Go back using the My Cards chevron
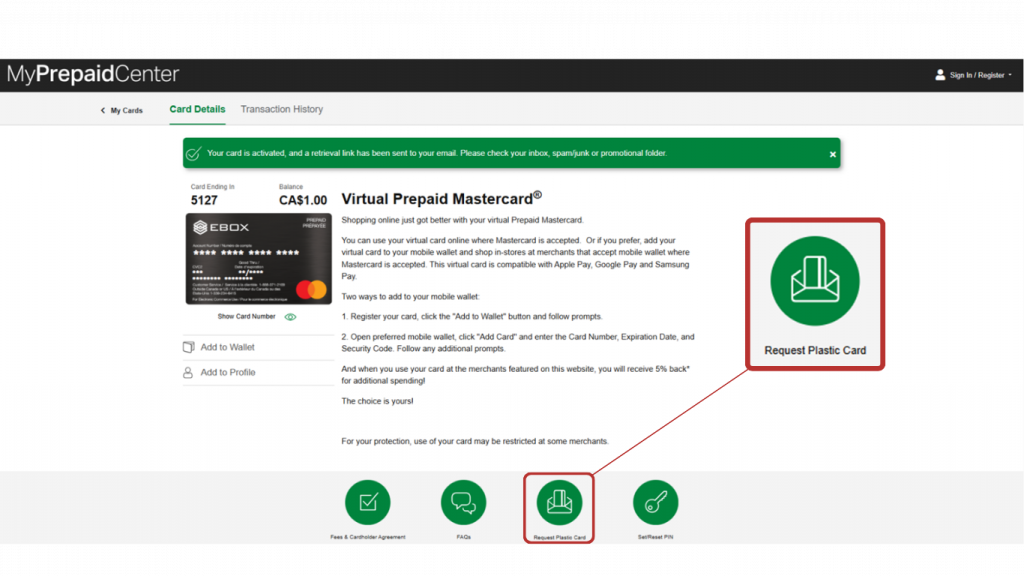The height and width of the screenshot is (576, 1024). [103, 110]
